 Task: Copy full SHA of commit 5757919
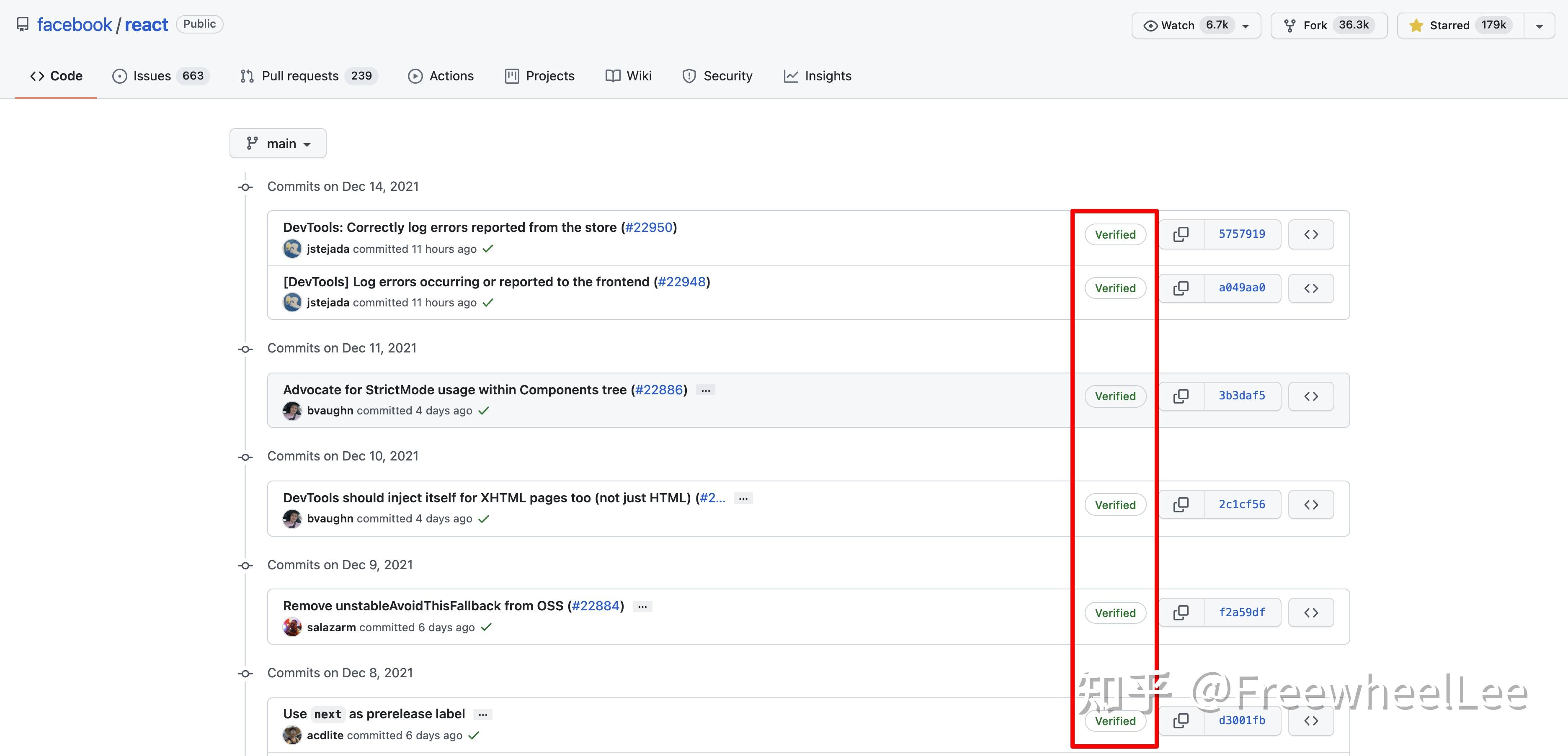(x=1180, y=234)
